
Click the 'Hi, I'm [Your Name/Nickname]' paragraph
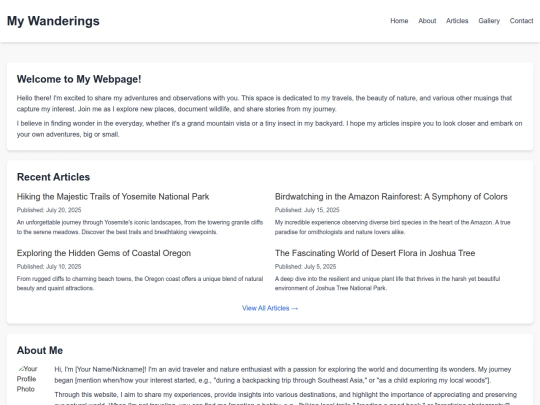click(x=282, y=375)
